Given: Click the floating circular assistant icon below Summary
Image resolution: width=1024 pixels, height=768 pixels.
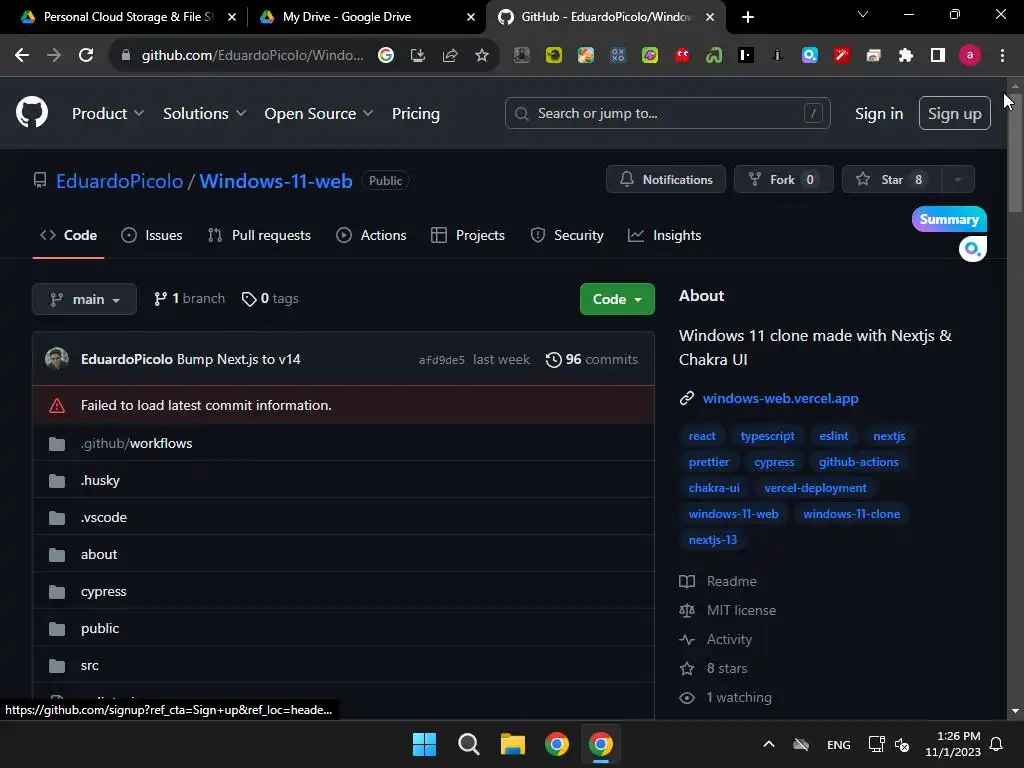Looking at the screenshot, I should [x=972, y=249].
